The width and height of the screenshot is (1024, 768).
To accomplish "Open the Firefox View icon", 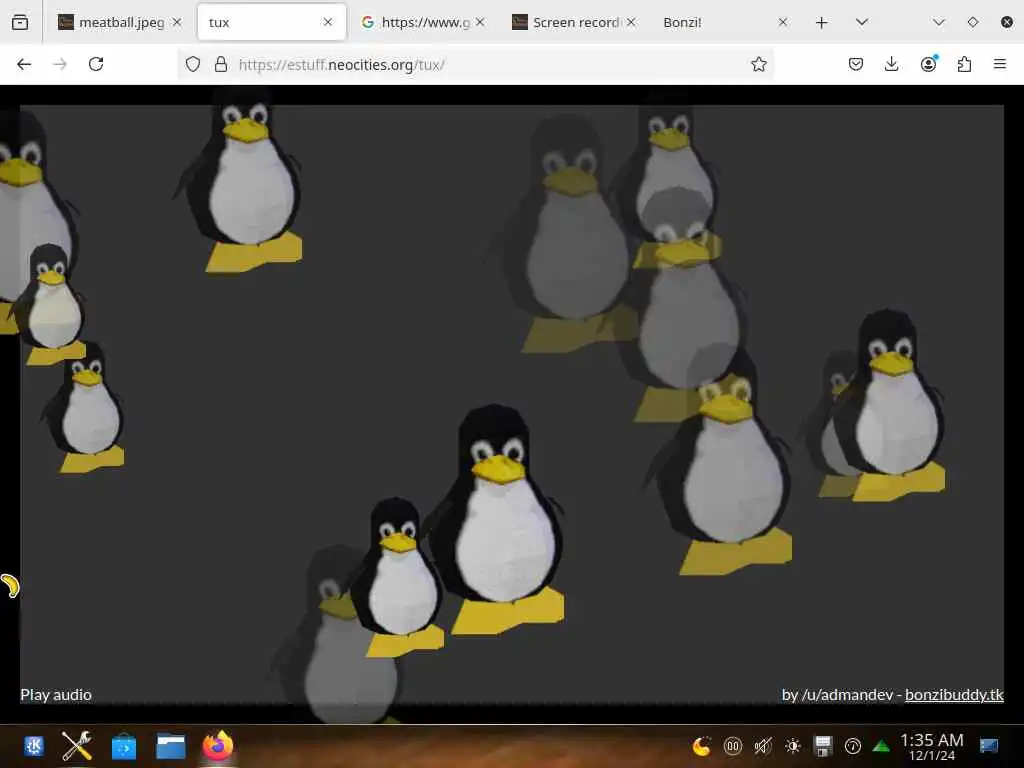I will tap(20, 22).
